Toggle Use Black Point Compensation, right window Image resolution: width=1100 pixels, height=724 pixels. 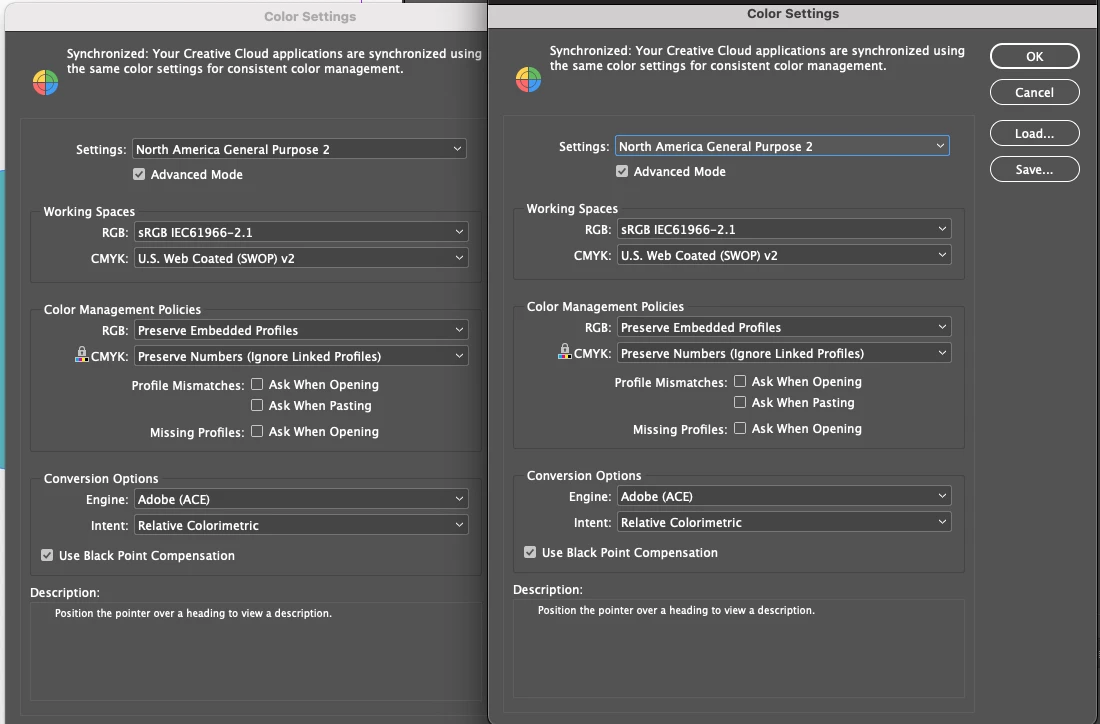(530, 552)
